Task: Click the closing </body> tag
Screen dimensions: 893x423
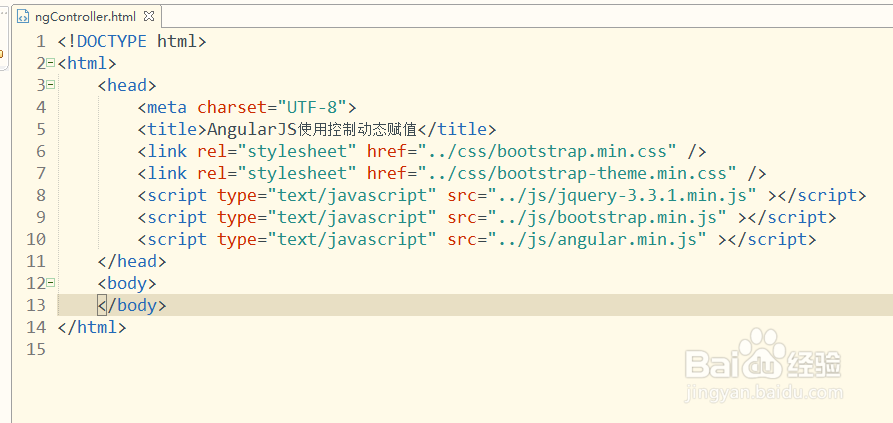Action: tap(132, 306)
